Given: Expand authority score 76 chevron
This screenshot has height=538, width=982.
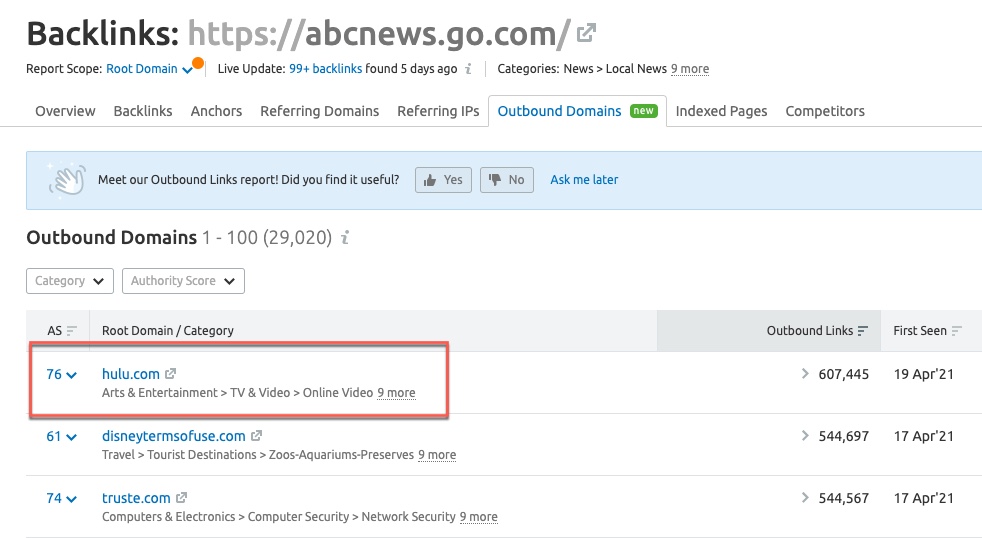Looking at the screenshot, I should (71, 375).
